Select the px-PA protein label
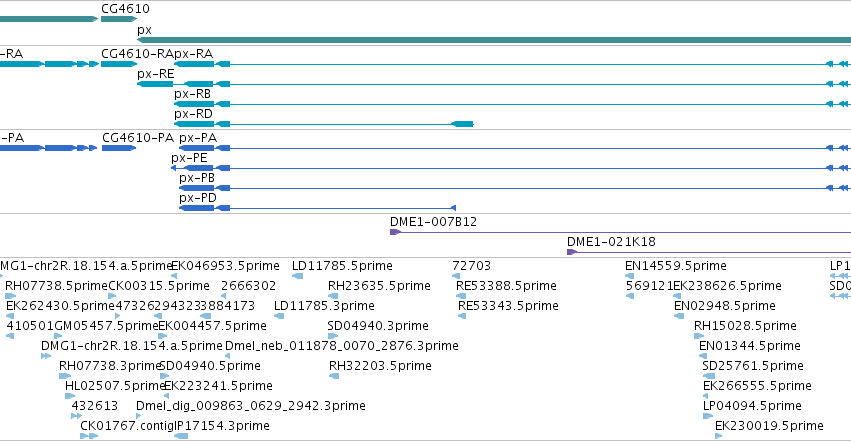Viewport: 851px width, 441px height. tap(198, 138)
